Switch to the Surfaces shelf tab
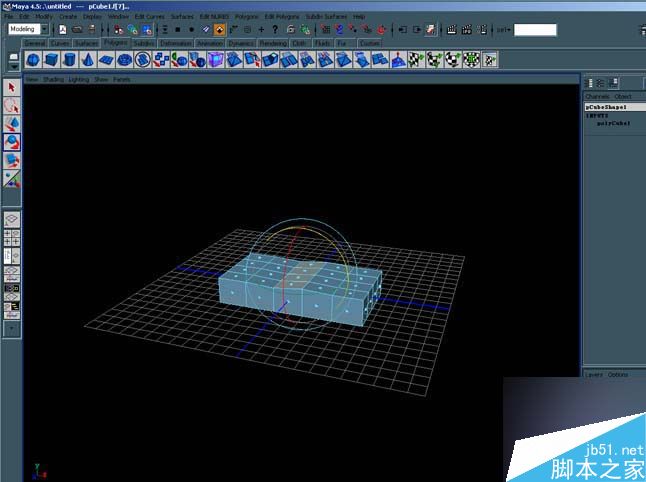Viewport: 646px width, 482px height. pyautogui.click(x=87, y=43)
